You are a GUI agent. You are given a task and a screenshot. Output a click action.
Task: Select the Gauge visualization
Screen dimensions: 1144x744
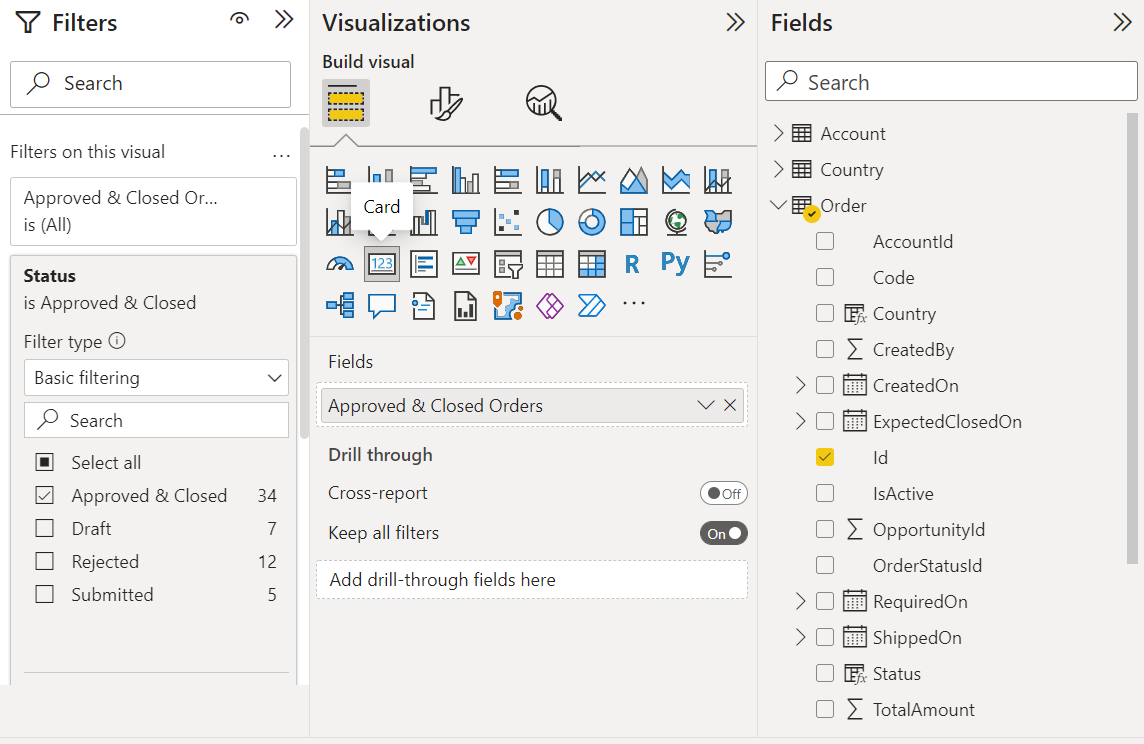(340, 264)
